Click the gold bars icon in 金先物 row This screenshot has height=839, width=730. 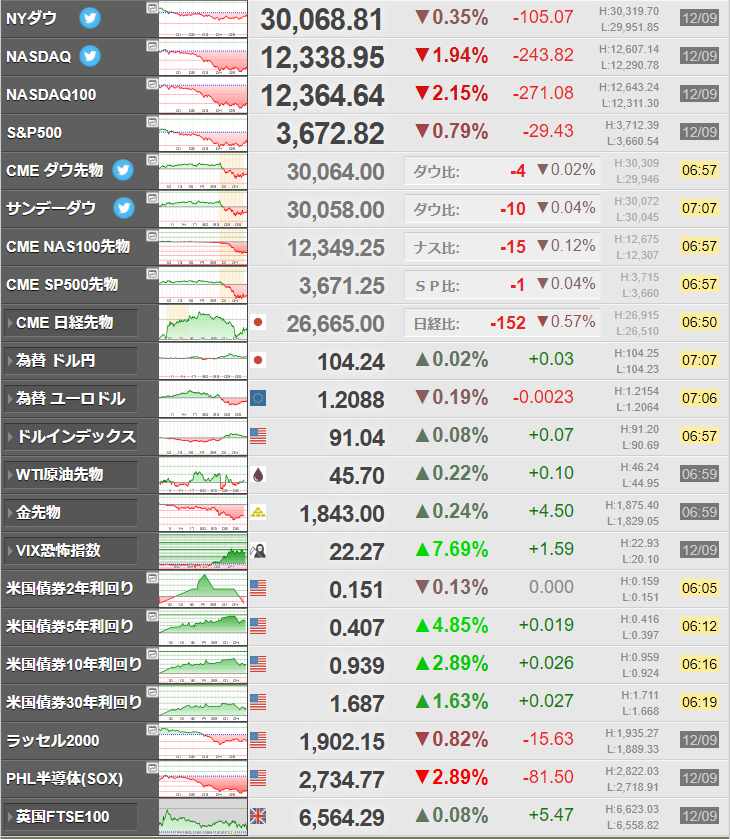pyautogui.click(x=258, y=512)
